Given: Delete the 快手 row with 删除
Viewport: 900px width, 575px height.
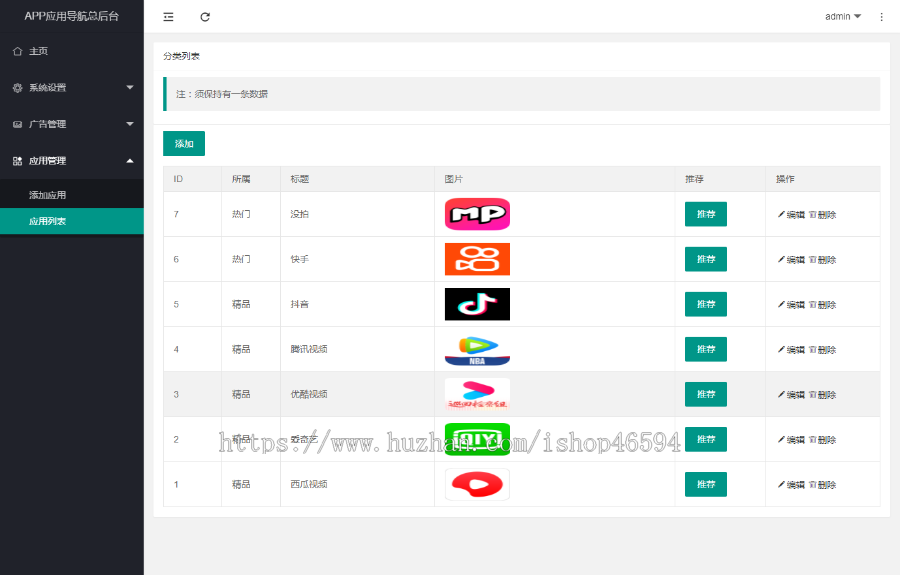Looking at the screenshot, I should tap(823, 259).
